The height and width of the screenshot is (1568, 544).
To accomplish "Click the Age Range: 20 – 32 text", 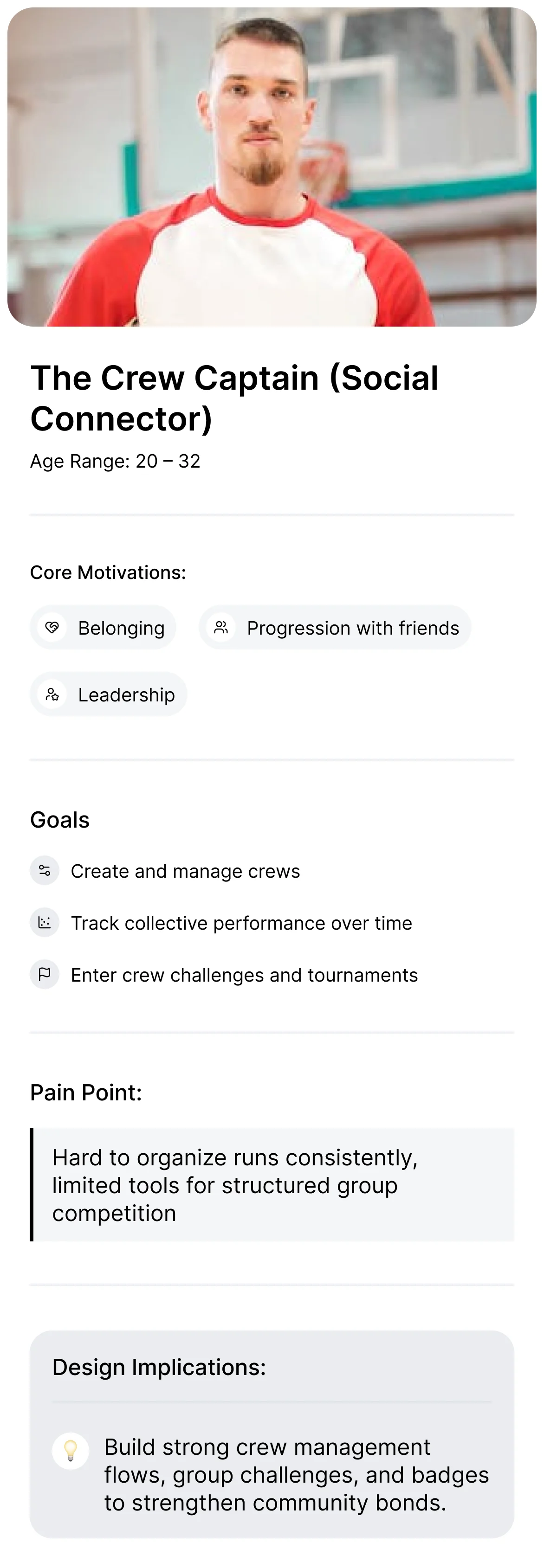I will (x=115, y=461).
